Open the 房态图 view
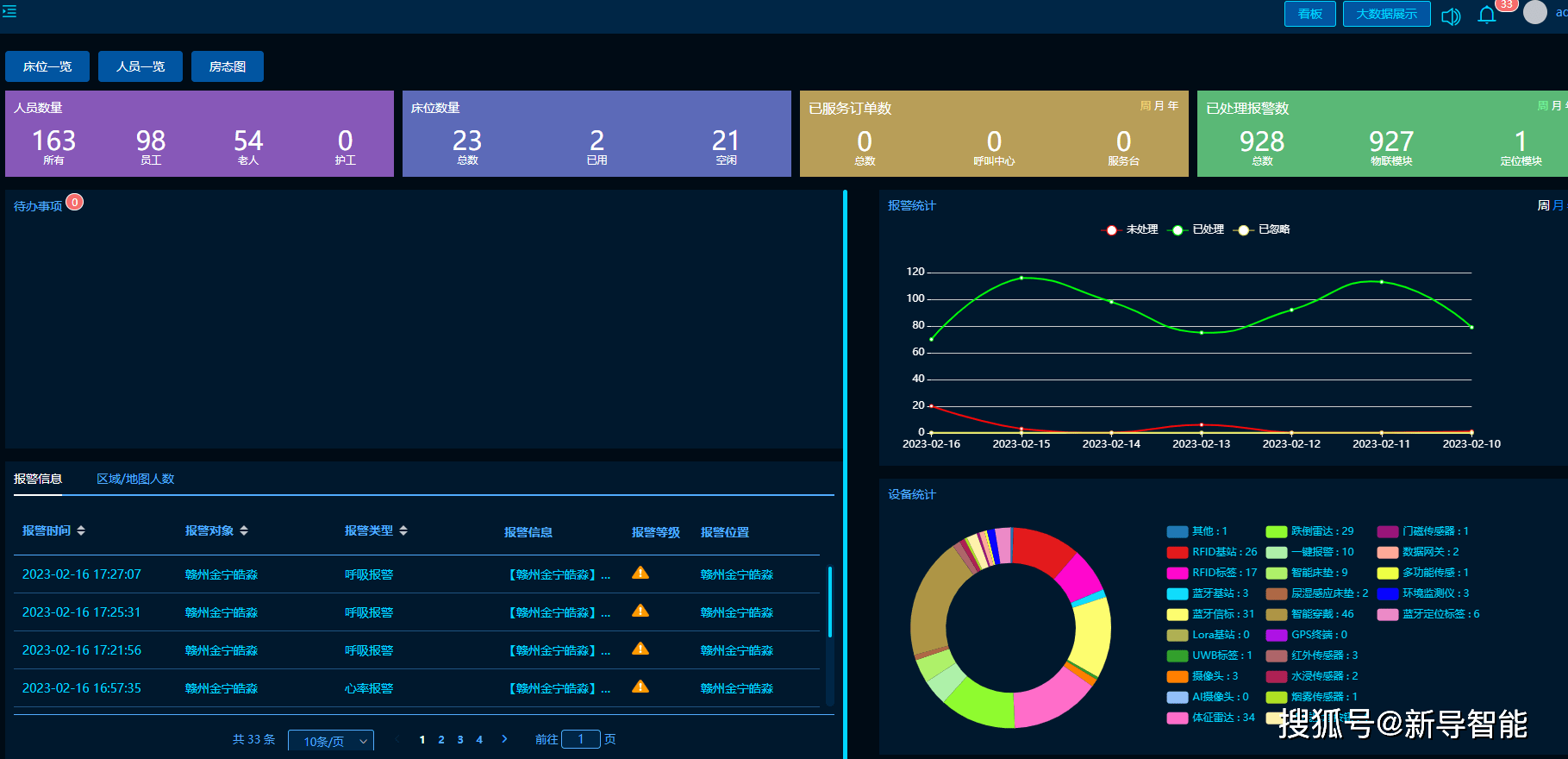The image size is (1568, 759). tap(228, 66)
